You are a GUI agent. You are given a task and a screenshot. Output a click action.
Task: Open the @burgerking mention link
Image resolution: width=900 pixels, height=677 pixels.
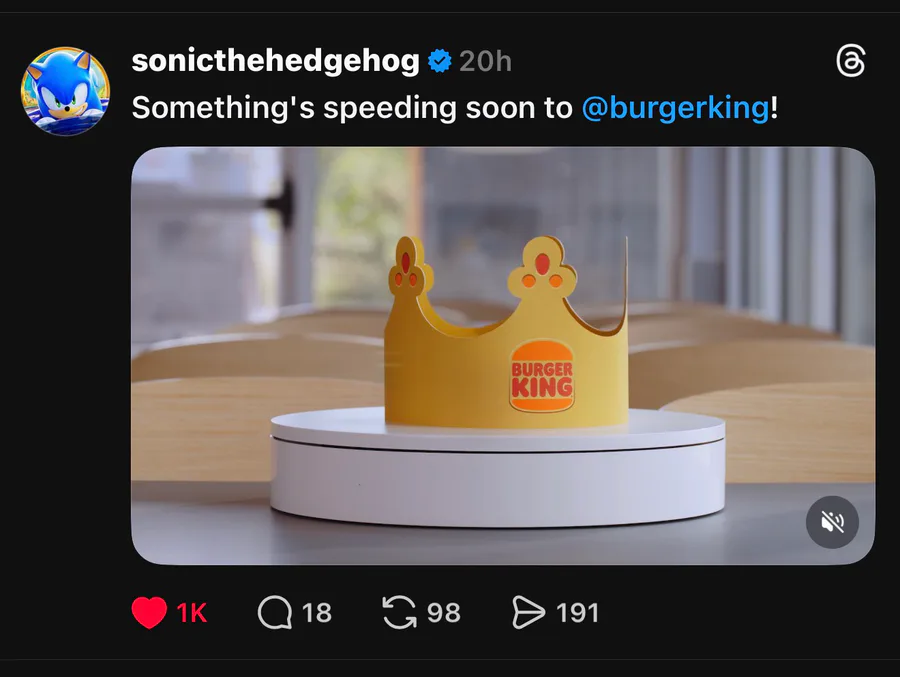[x=674, y=107]
